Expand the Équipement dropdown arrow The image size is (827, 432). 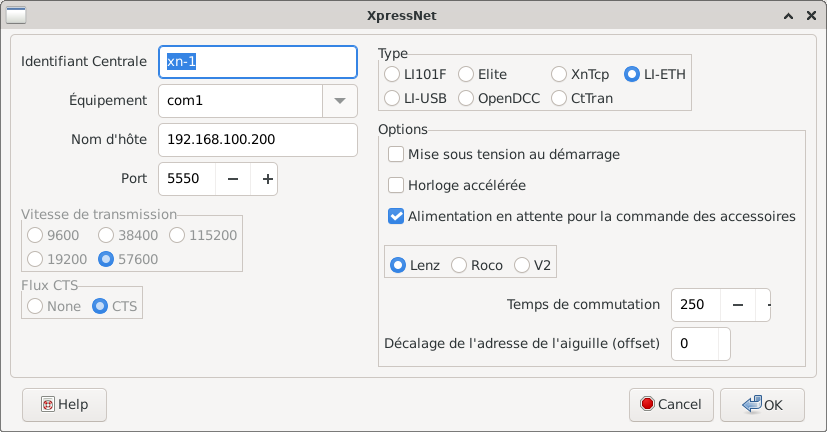339,101
